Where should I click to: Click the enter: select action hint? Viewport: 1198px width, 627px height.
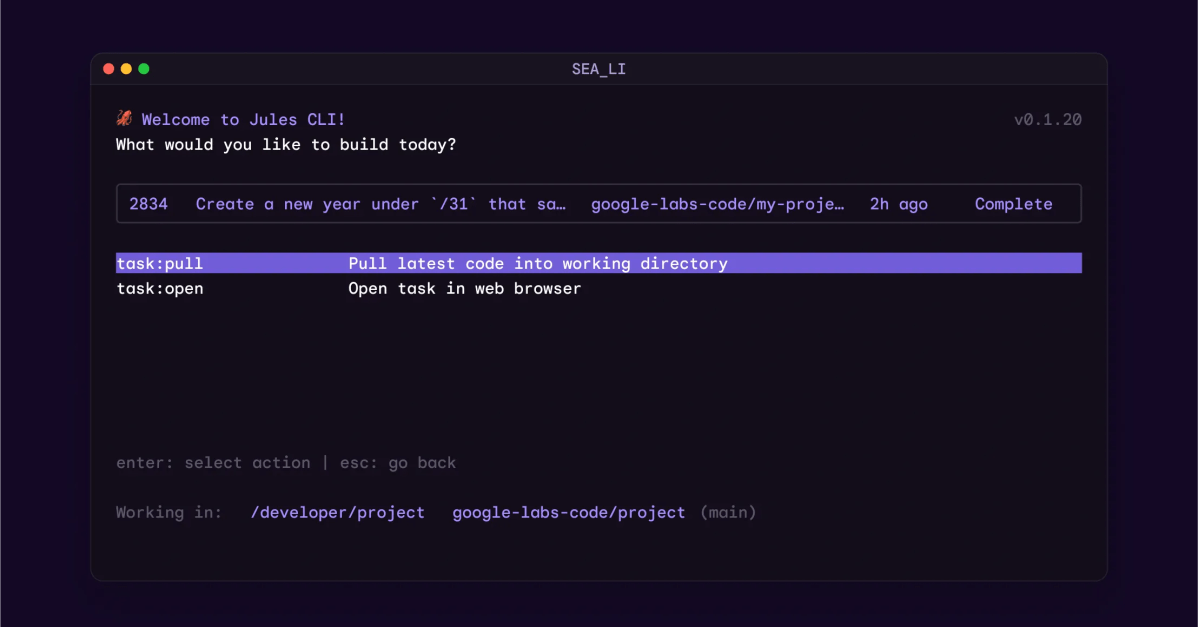(x=212, y=462)
